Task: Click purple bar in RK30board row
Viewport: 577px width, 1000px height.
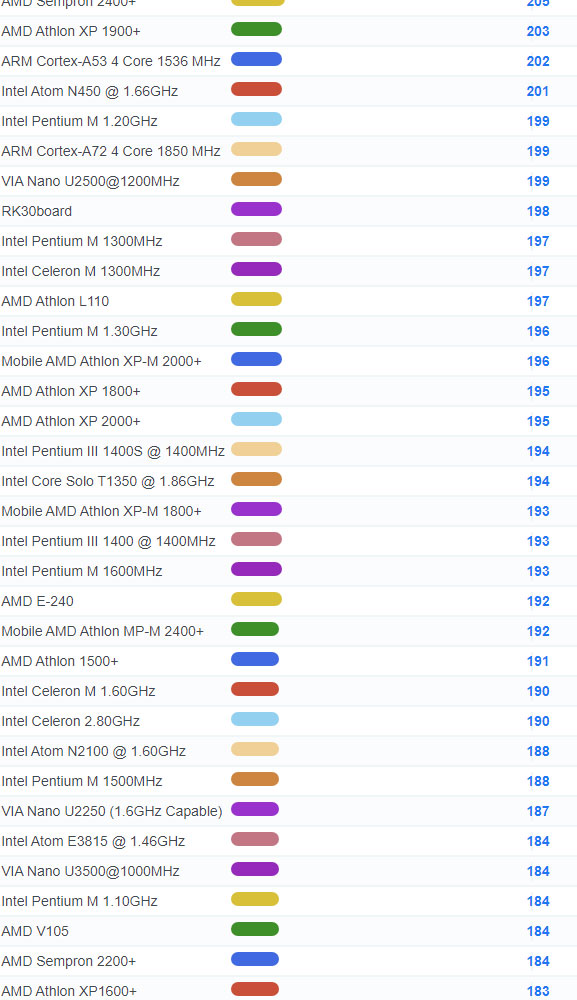Action: tap(256, 209)
